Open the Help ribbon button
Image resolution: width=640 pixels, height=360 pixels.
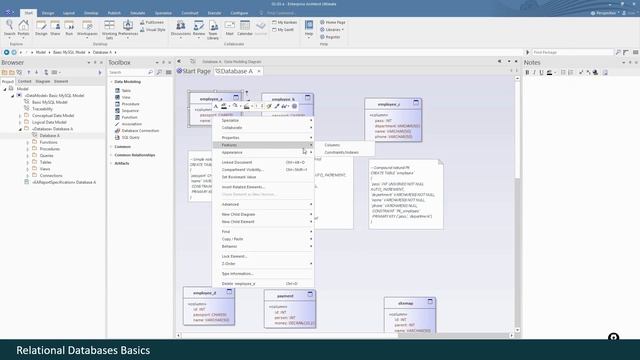[x=309, y=28]
